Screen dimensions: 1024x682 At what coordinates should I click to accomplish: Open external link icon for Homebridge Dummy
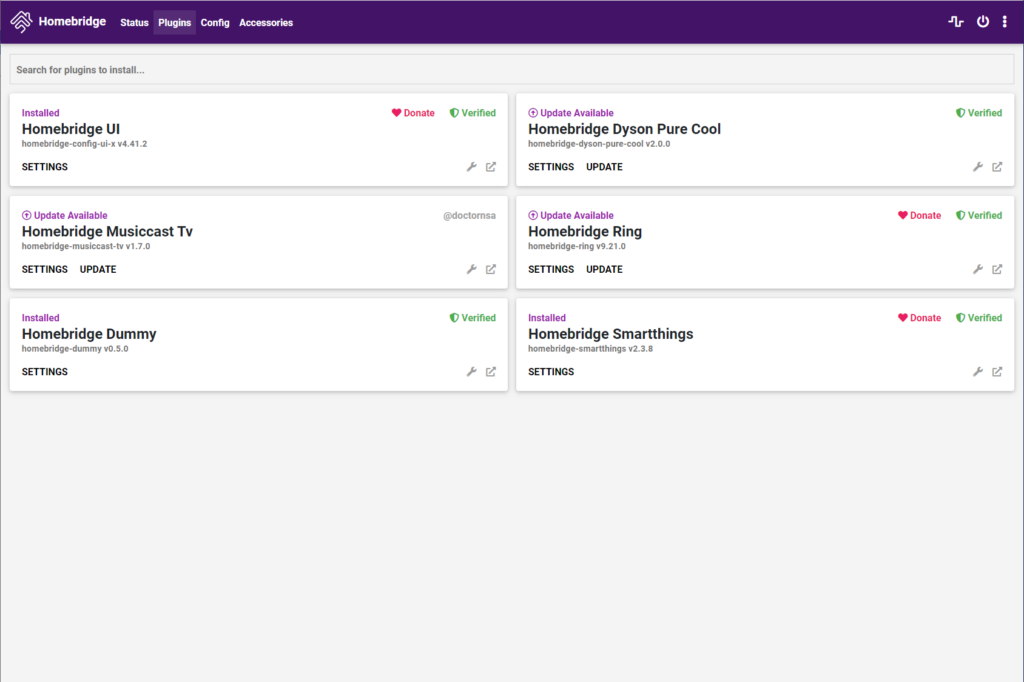pos(490,372)
